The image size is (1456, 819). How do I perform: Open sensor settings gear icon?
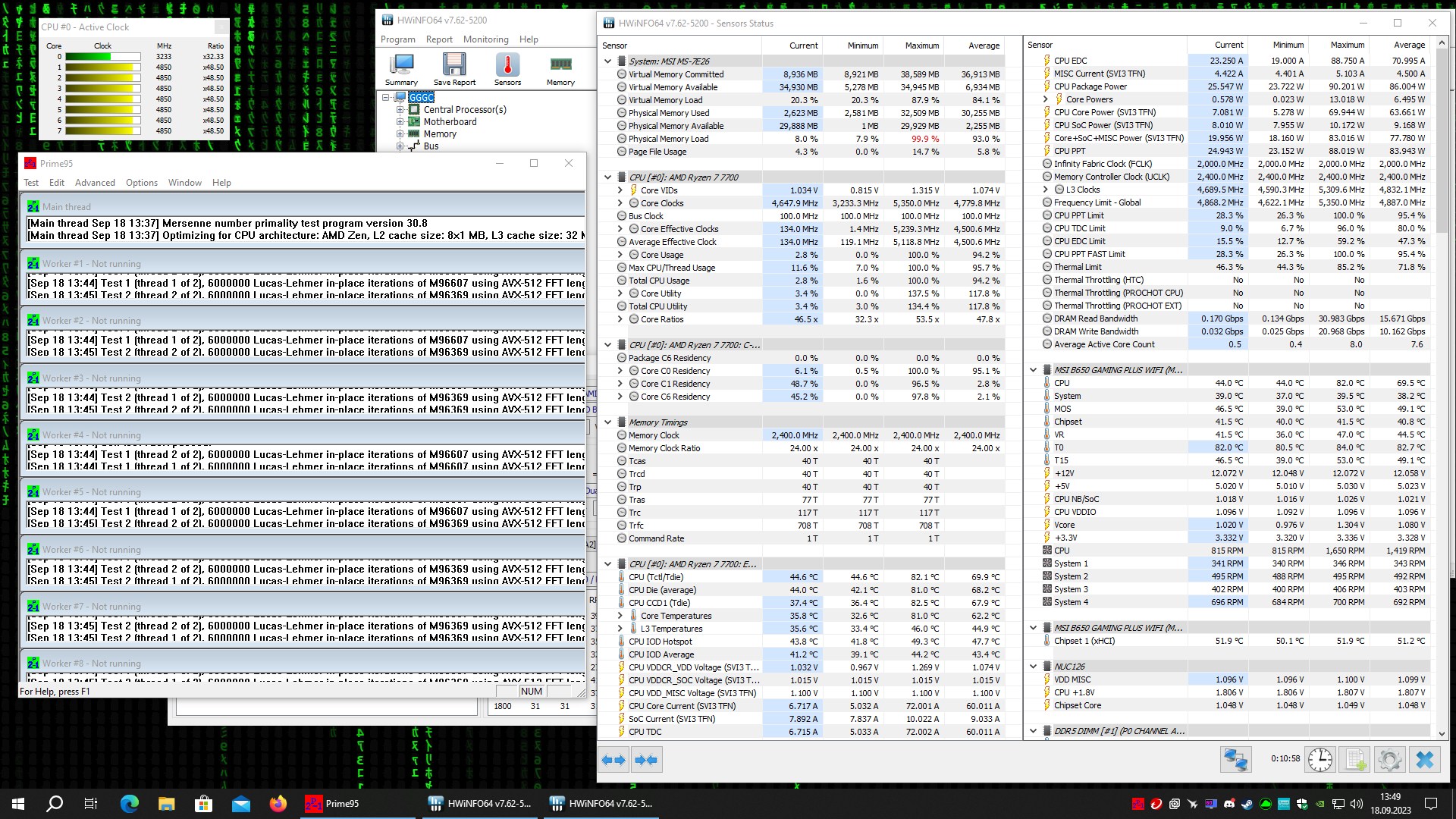point(1389,759)
